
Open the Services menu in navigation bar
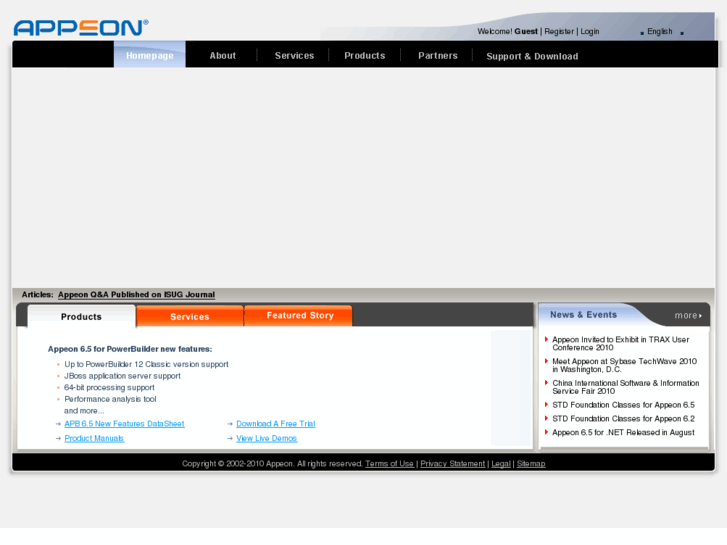294,56
